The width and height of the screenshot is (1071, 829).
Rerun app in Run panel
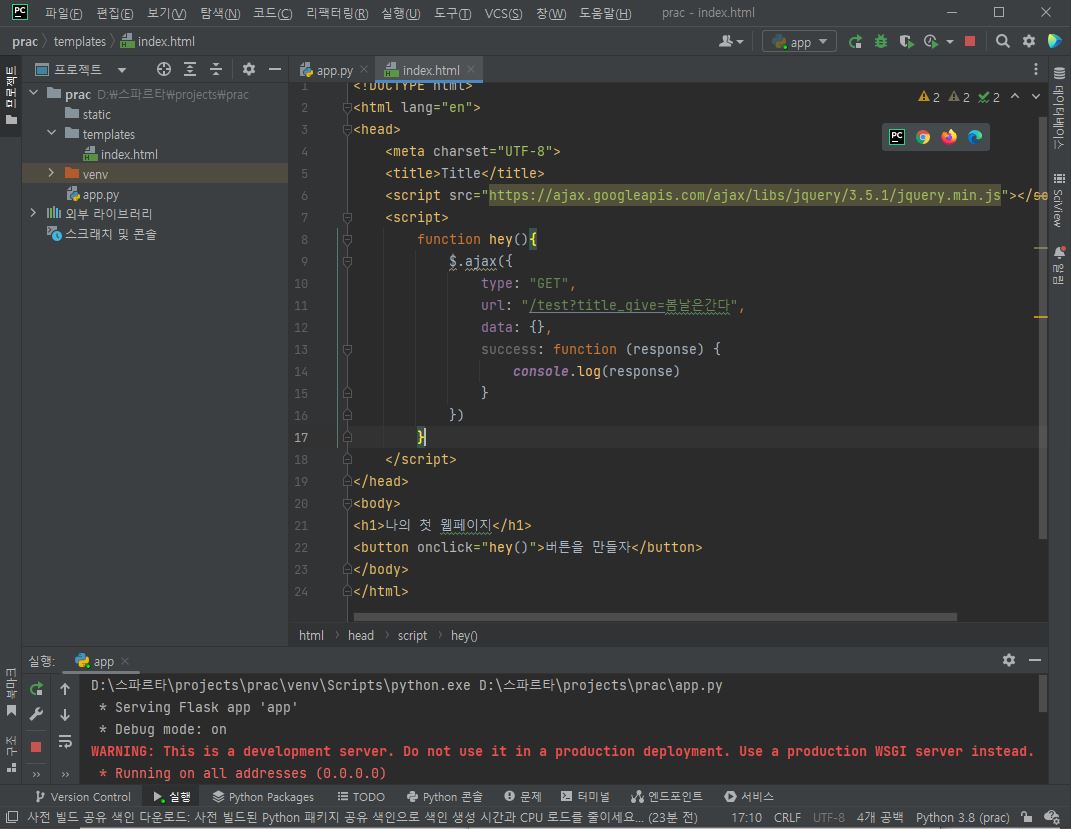click(x=36, y=689)
